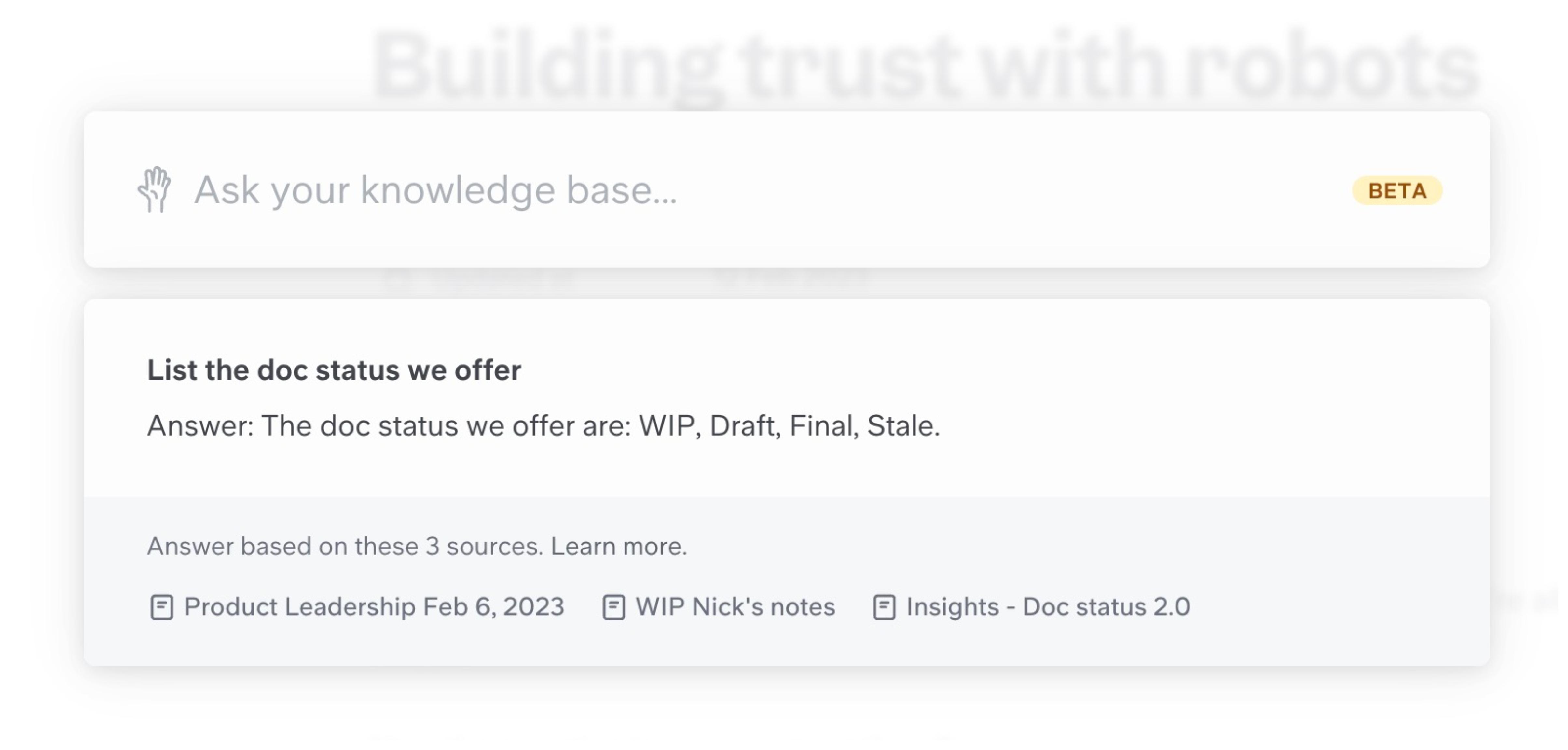Click the hand gesture icon to focus search

(x=156, y=190)
